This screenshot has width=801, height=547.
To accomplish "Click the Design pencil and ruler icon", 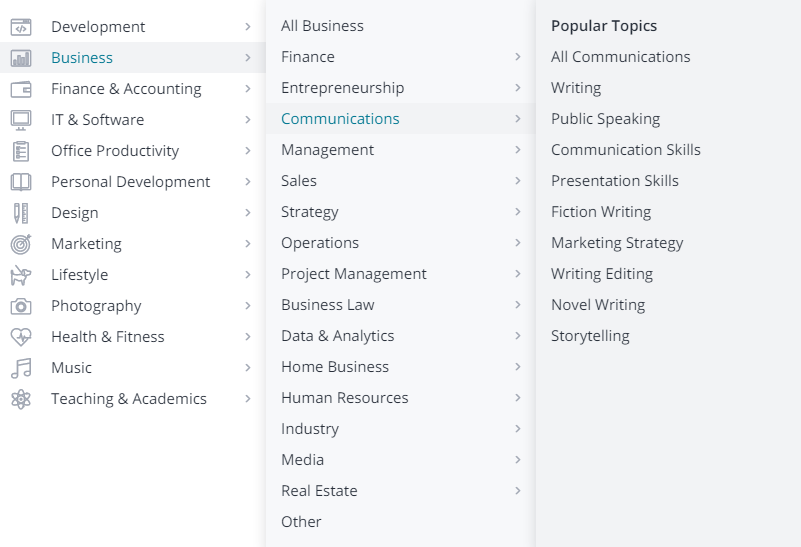I will pyautogui.click(x=21, y=213).
